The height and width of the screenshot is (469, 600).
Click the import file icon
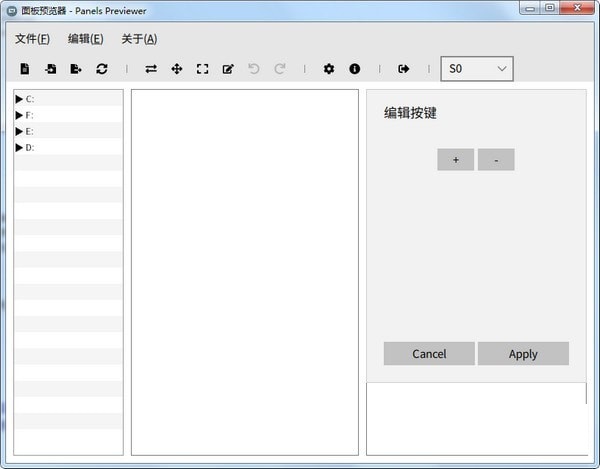tap(50, 69)
